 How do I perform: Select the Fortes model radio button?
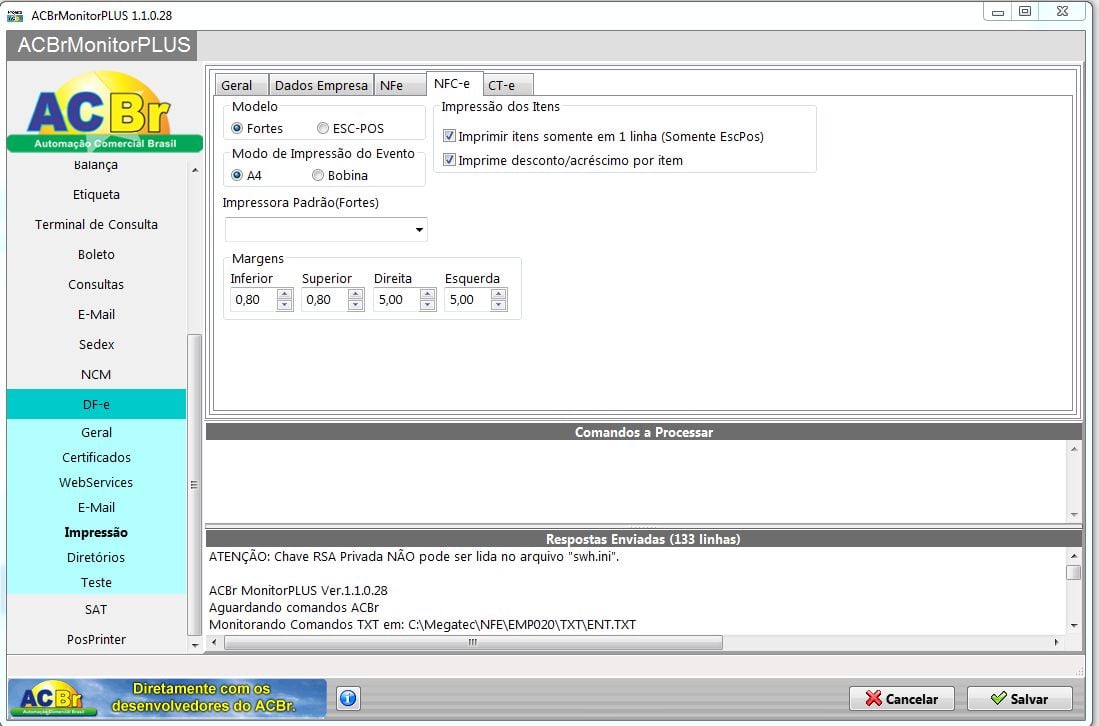tap(237, 128)
